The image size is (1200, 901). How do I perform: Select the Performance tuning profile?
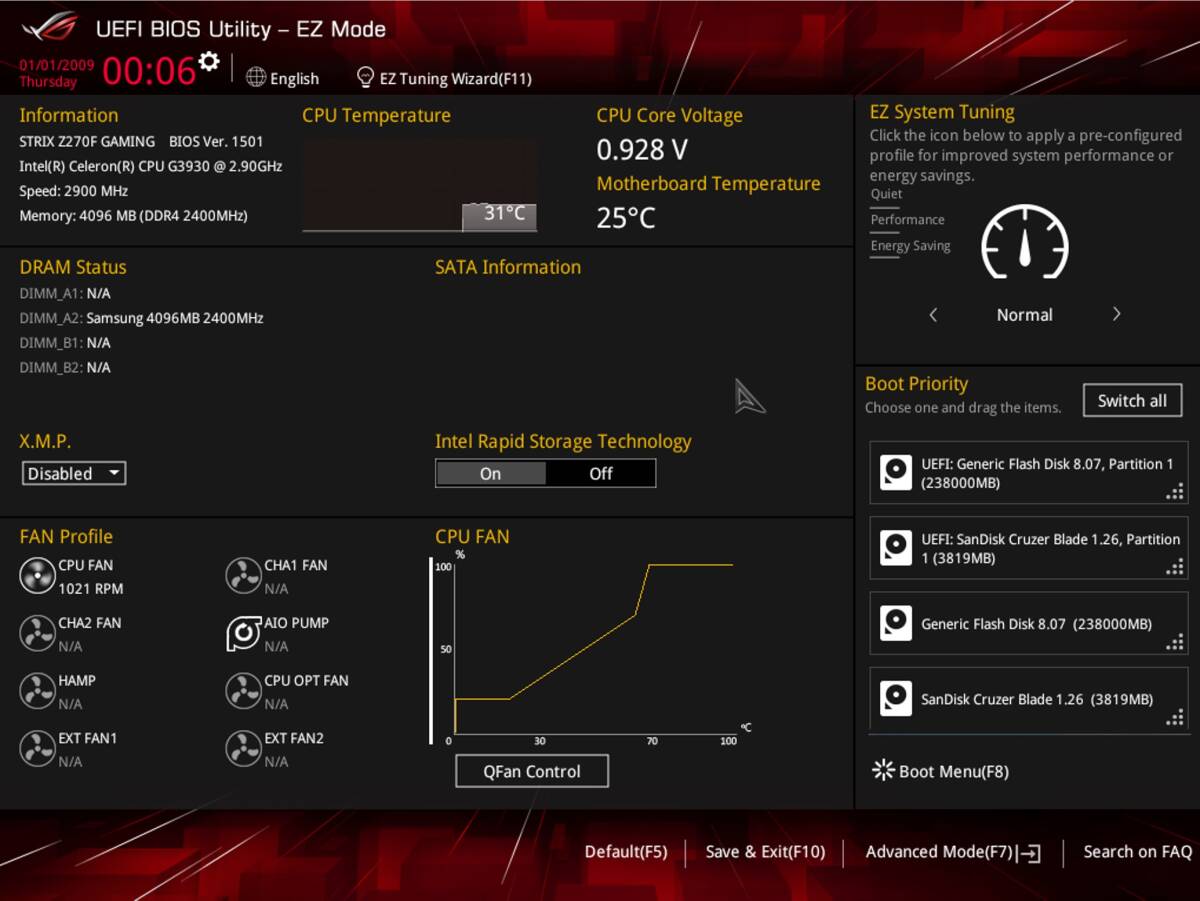click(x=907, y=220)
